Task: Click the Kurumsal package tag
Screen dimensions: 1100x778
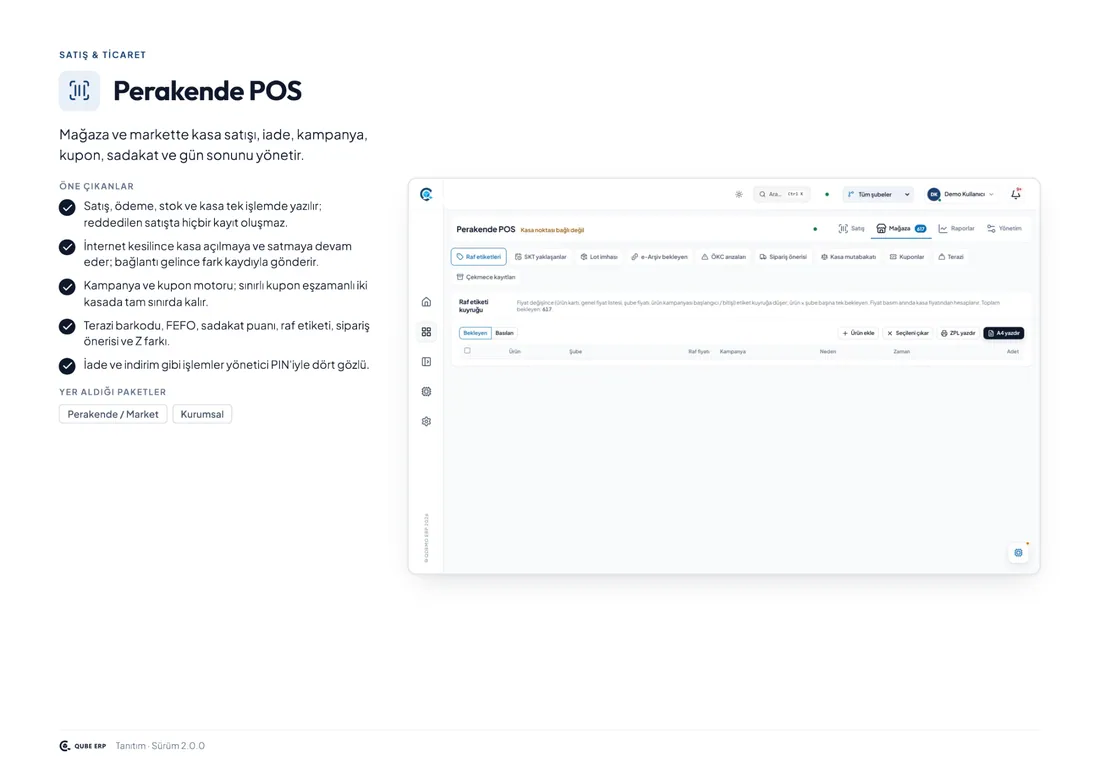Action: pyautogui.click(x=202, y=414)
